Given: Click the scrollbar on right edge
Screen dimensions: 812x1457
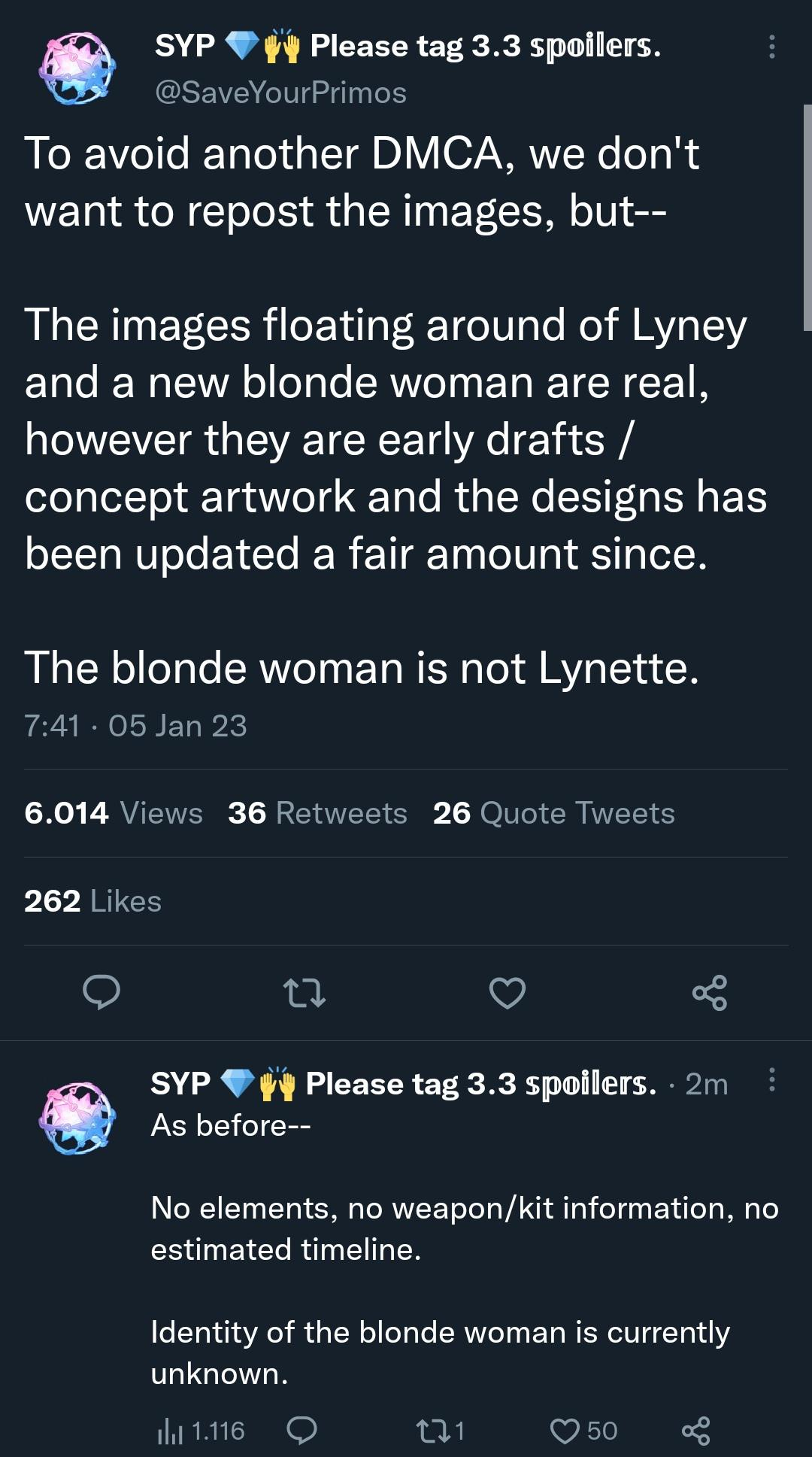Looking at the screenshot, I should click(807, 218).
